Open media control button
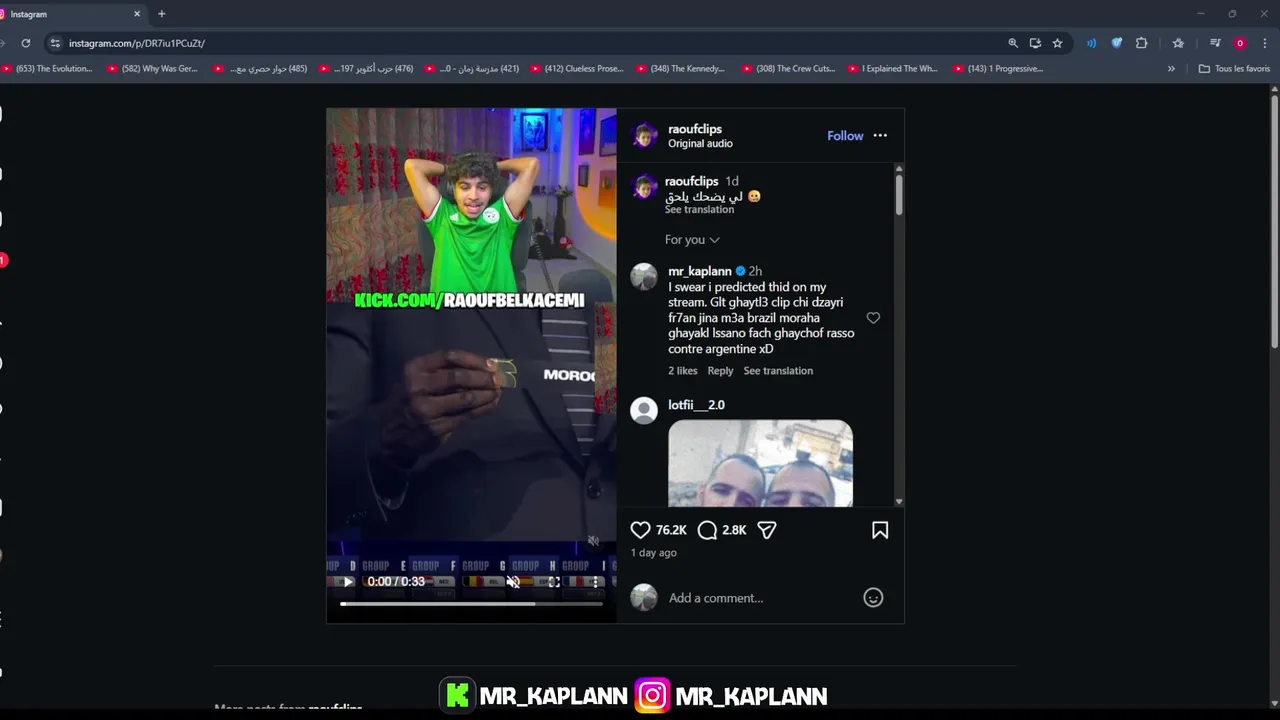Screen dimensions: 1280x720 1215,43
